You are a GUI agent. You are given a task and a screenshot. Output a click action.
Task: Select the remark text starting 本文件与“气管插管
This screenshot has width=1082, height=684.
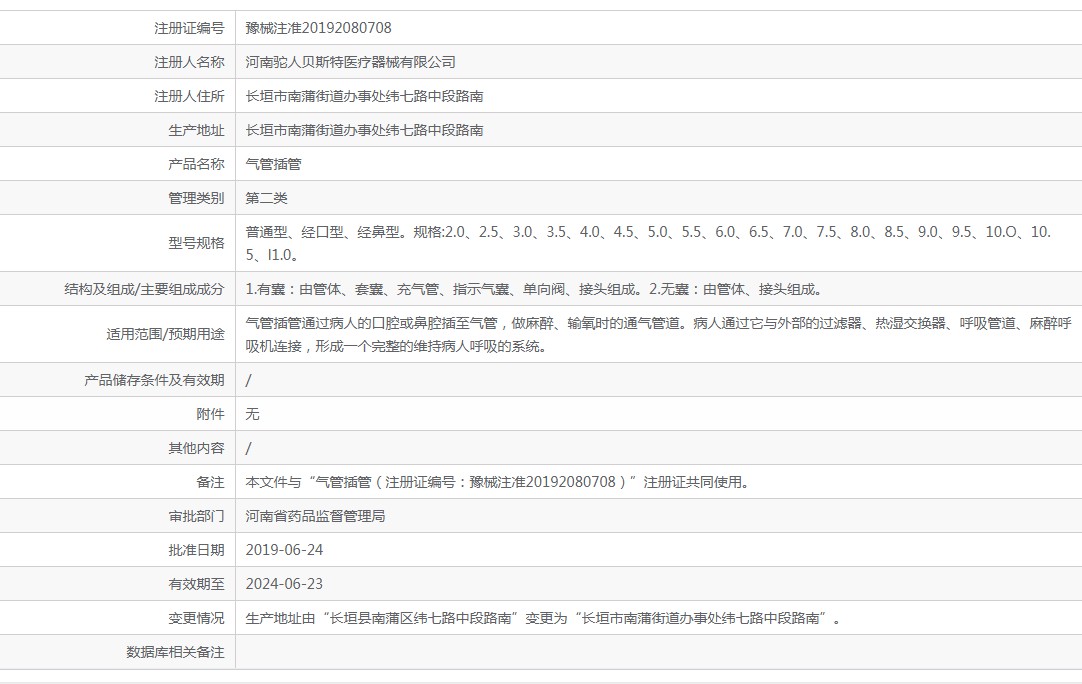pos(498,482)
